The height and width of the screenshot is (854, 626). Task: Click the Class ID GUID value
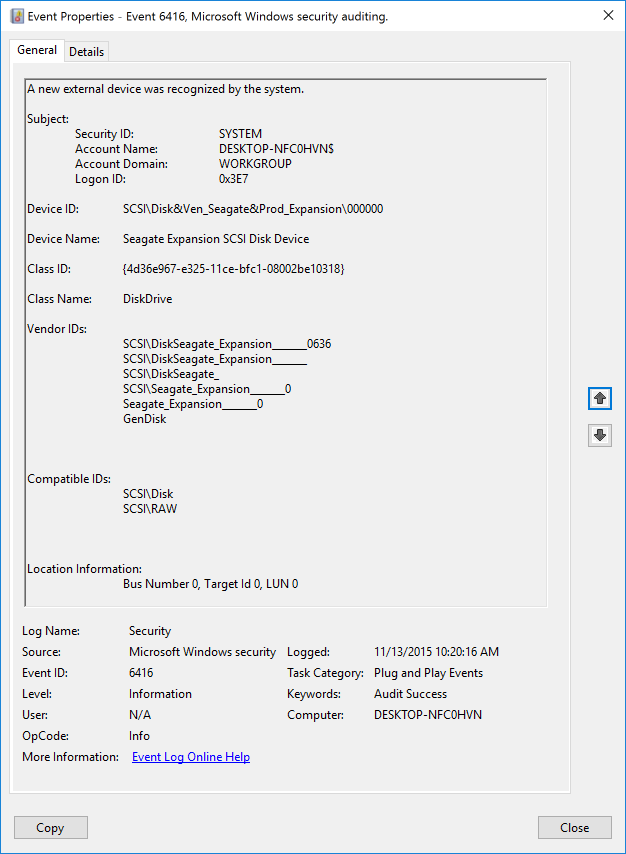pyautogui.click(x=233, y=269)
